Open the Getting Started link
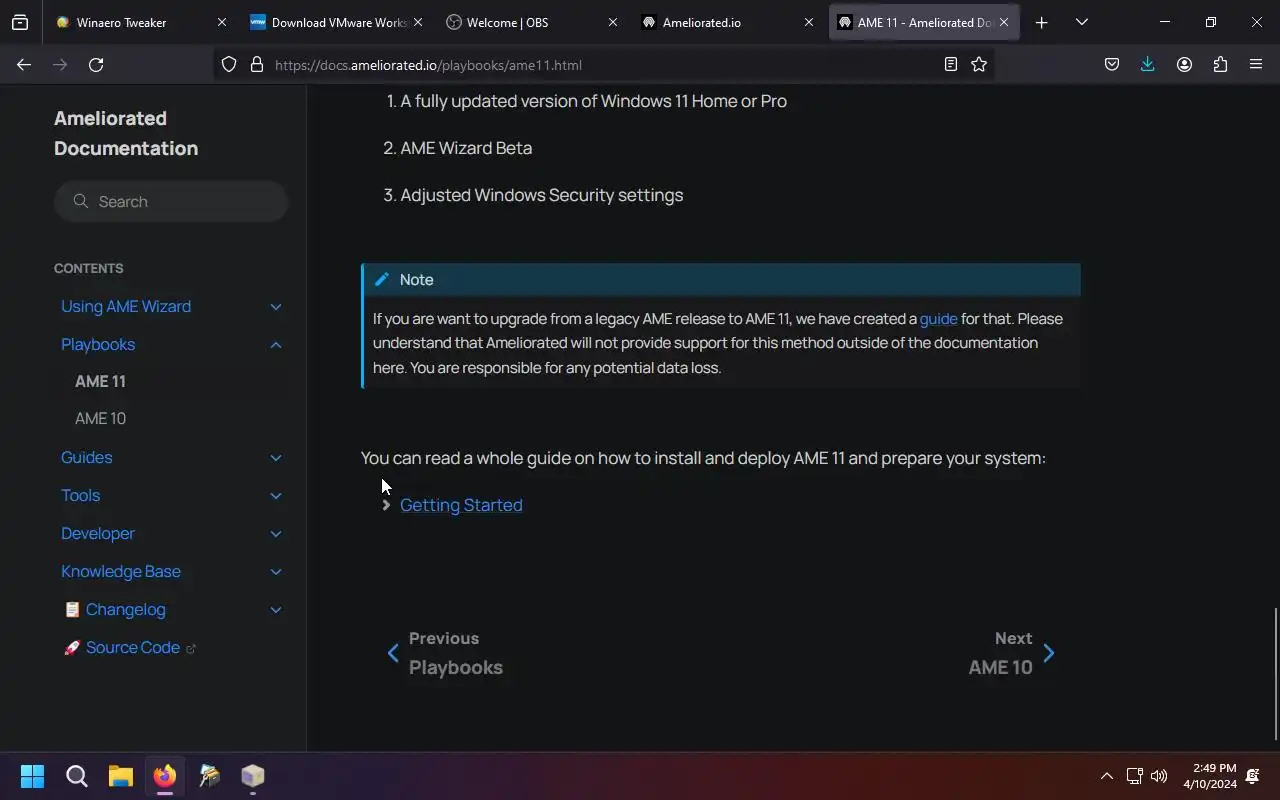 (461, 506)
